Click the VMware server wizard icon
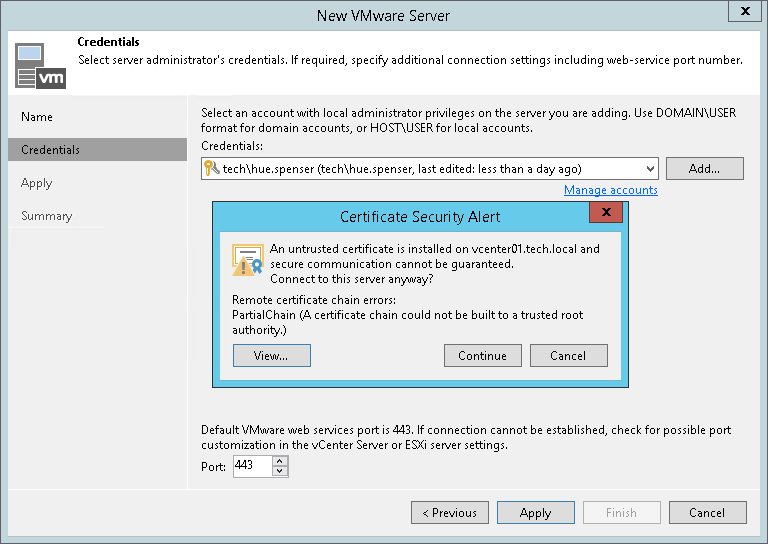Viewport: 768px width, 544px height. [38, 65]
